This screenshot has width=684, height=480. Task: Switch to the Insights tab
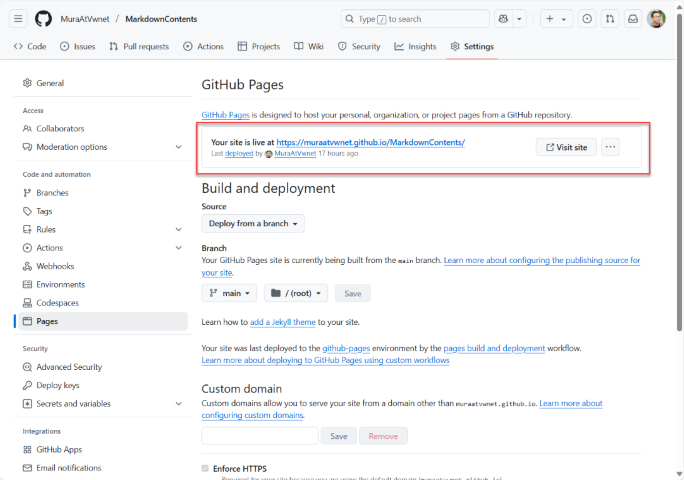pyautogui.click(x=415, y=46)
